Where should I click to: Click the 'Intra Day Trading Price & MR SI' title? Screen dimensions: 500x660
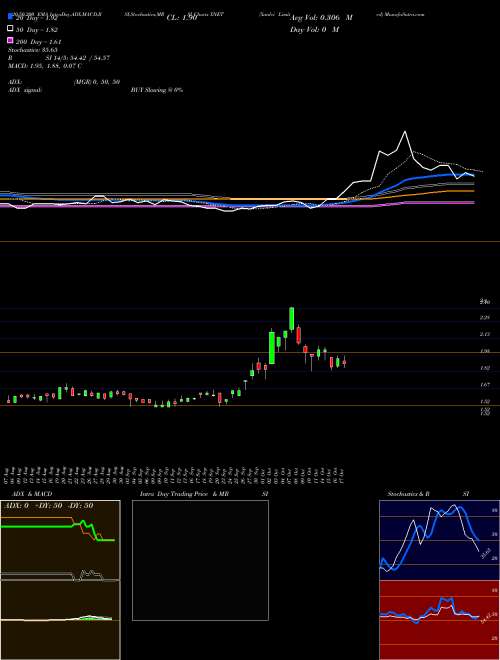[x=204, y=494]
